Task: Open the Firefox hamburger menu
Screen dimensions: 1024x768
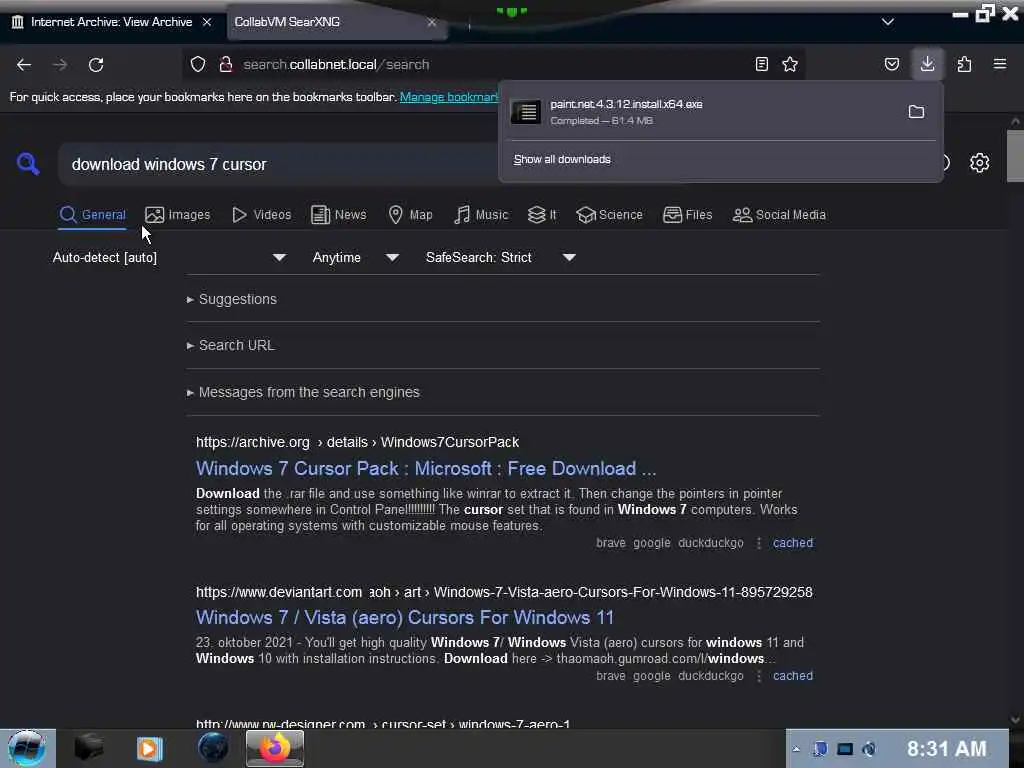Action: click(1000, 64)
